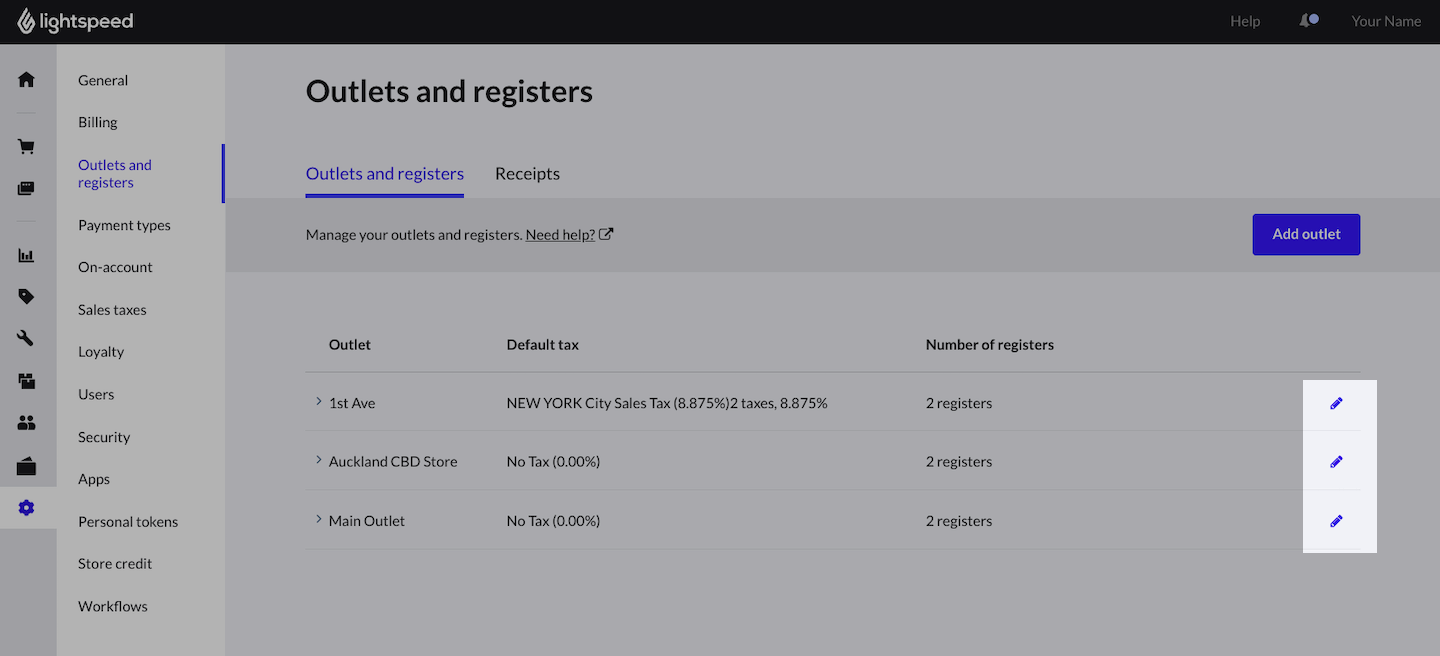Expand the 1st Ave outlet row
Viewport: 1440px width, 656px height.
coord(319,402)
